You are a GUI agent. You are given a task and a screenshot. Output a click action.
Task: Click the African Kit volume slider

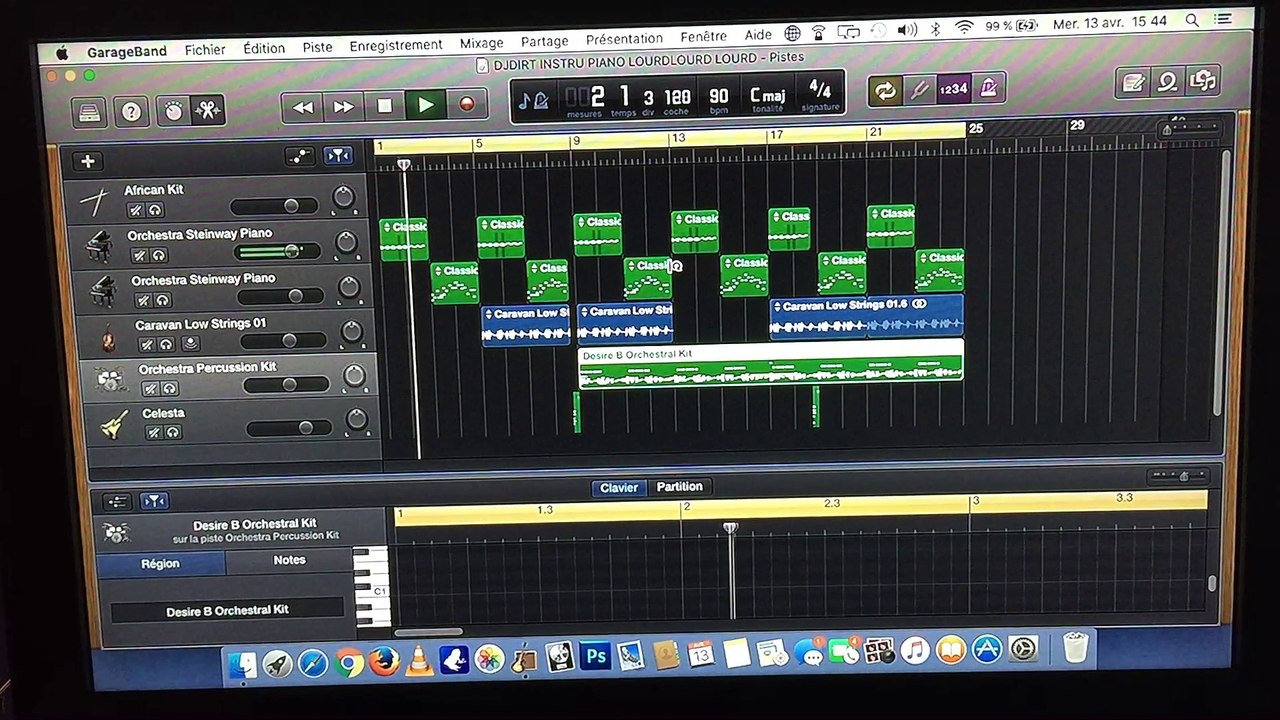click(x=276, y=206)
